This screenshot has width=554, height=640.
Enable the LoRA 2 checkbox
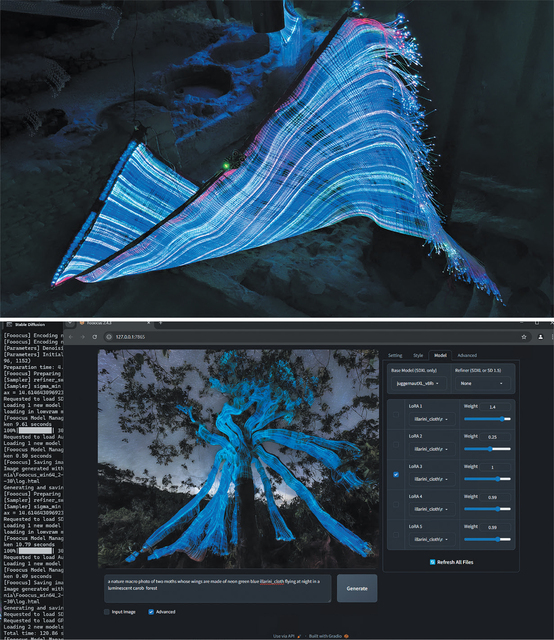[x=396, y=444]
